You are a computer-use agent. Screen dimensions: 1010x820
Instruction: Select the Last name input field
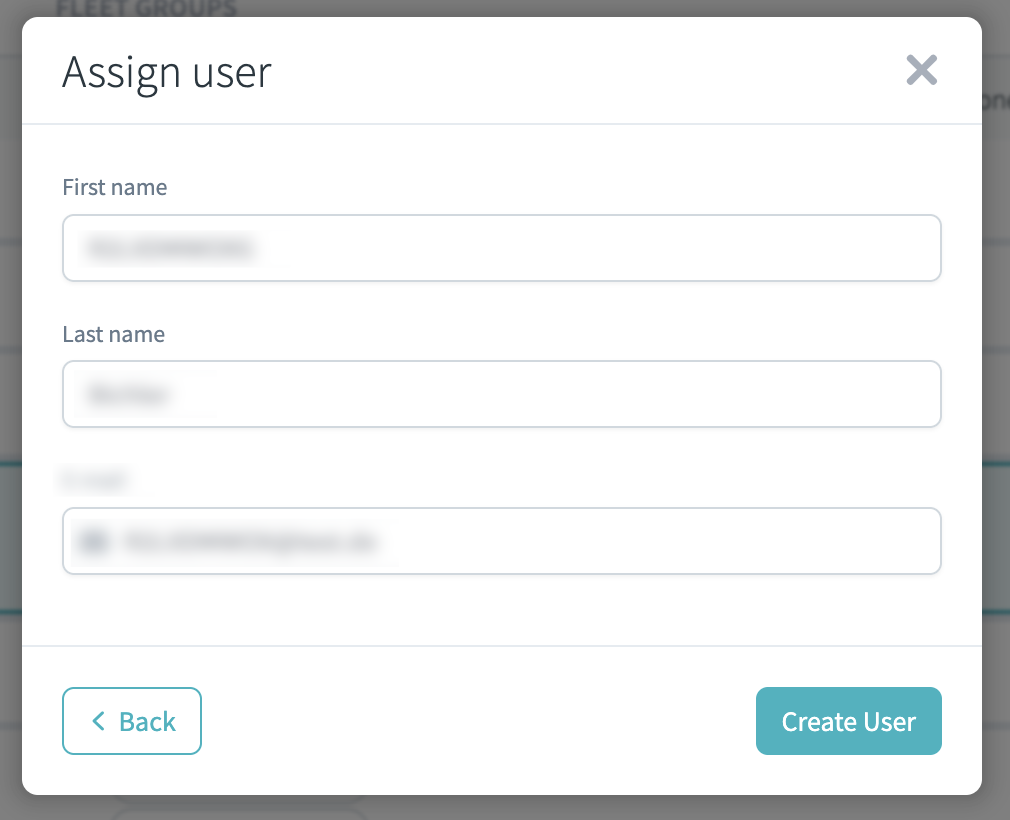click(x=502, y=394)
